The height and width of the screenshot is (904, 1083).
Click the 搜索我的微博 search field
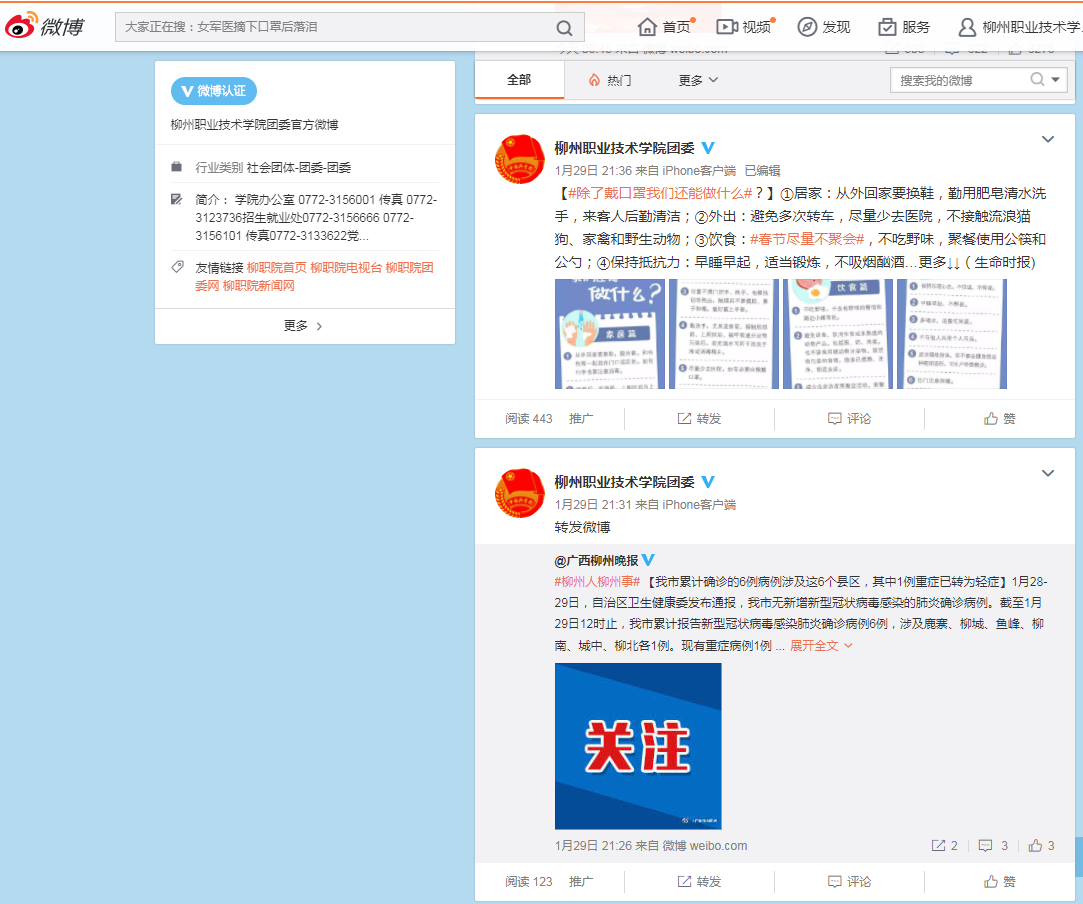(962, 80)
